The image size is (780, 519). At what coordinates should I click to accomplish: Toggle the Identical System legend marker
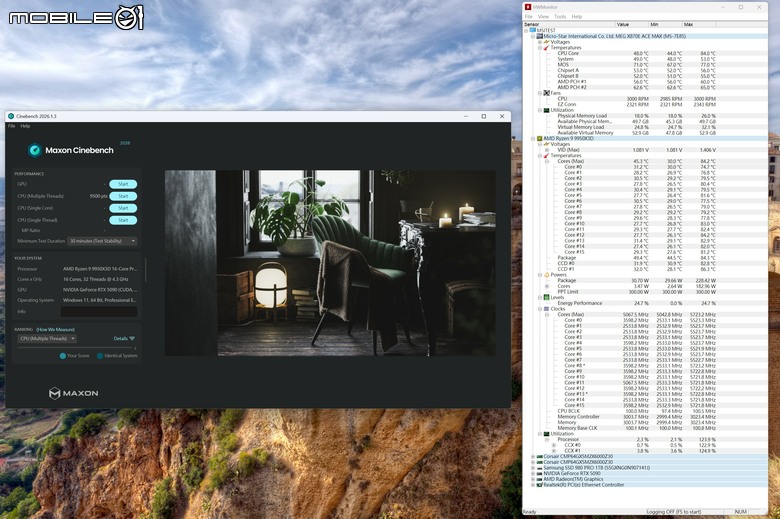(100, 356)
